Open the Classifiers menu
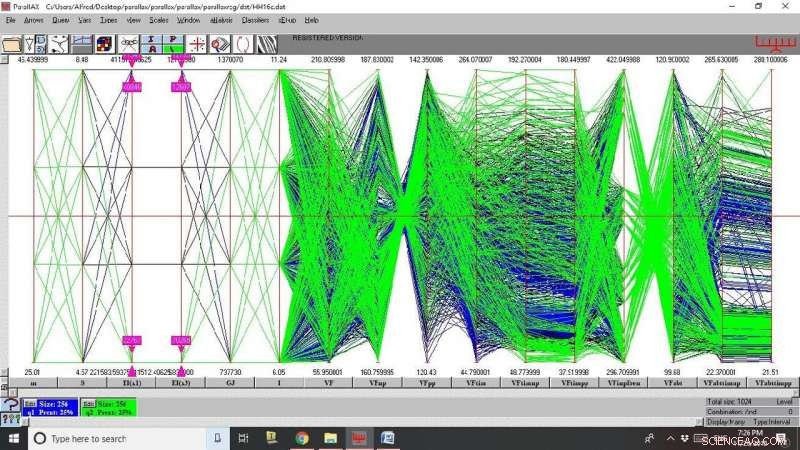 [255, 20]
